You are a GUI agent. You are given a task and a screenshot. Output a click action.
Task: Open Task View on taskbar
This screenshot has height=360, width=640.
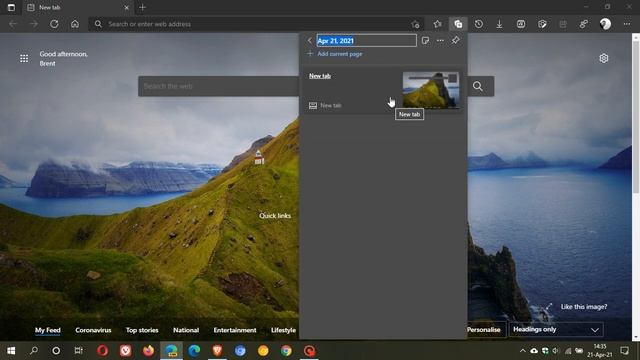click(x=78, y=351)
